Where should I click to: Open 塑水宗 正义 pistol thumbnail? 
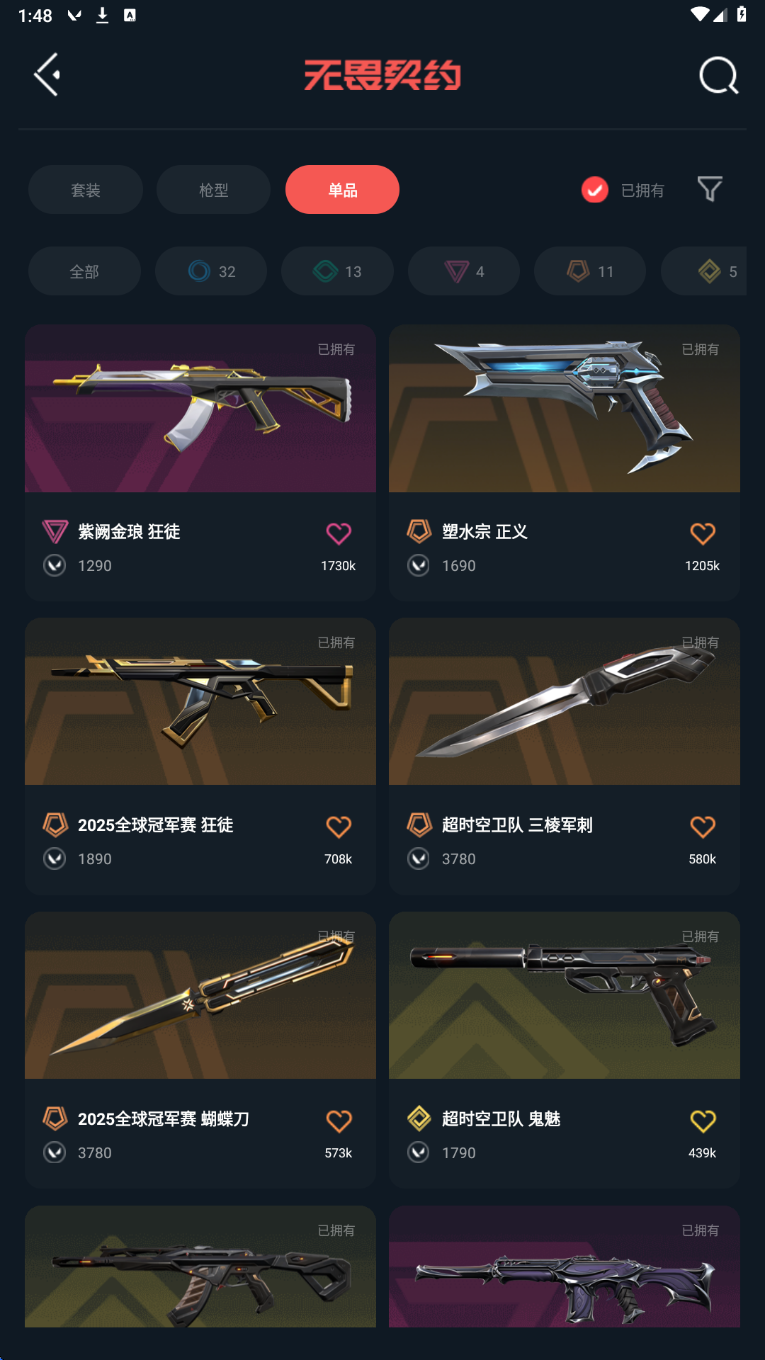click(564, 408)
